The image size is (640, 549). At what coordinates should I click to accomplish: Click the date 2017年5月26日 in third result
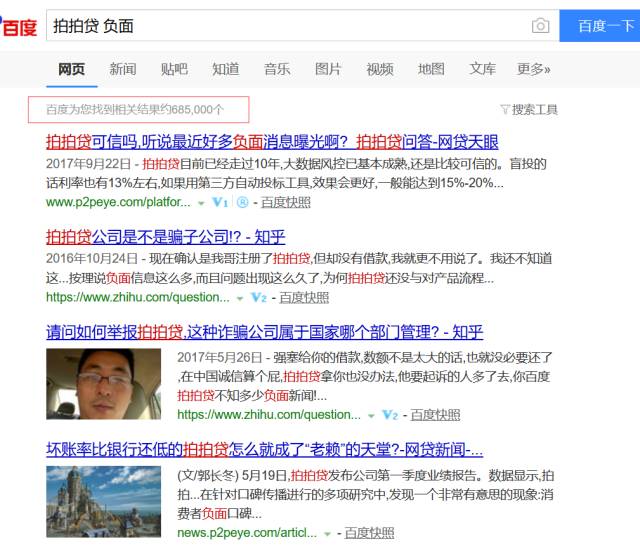click(x=220, y=358)
